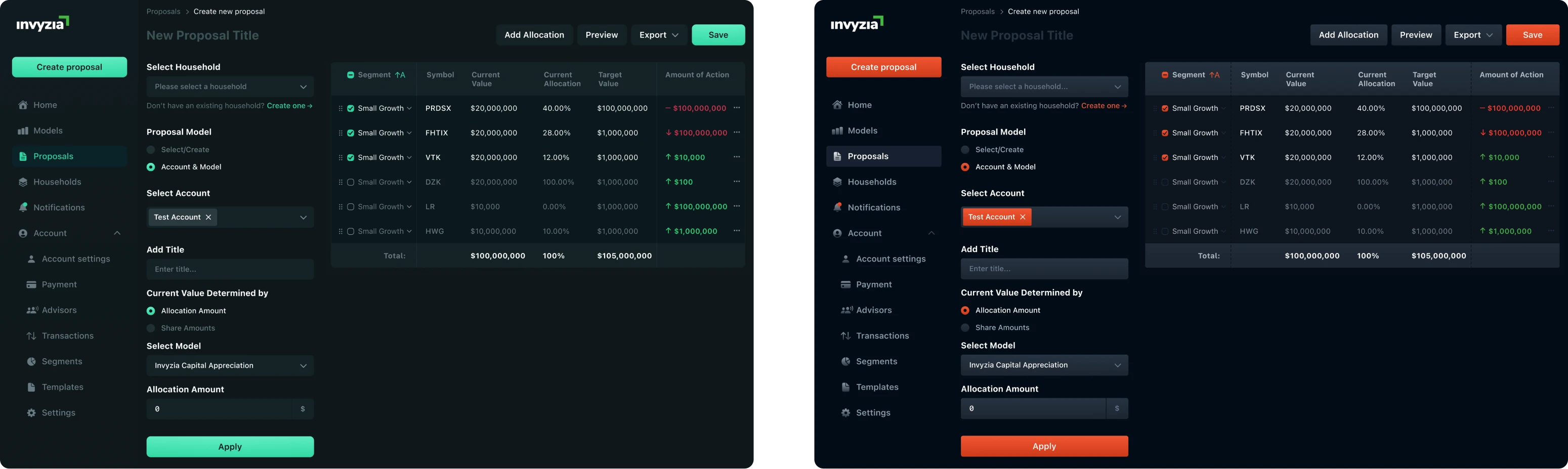Select the Share Amounts radio in the green-theme panel
Viewport: 1568px width, 469px height.
click(x=151, y=328)
